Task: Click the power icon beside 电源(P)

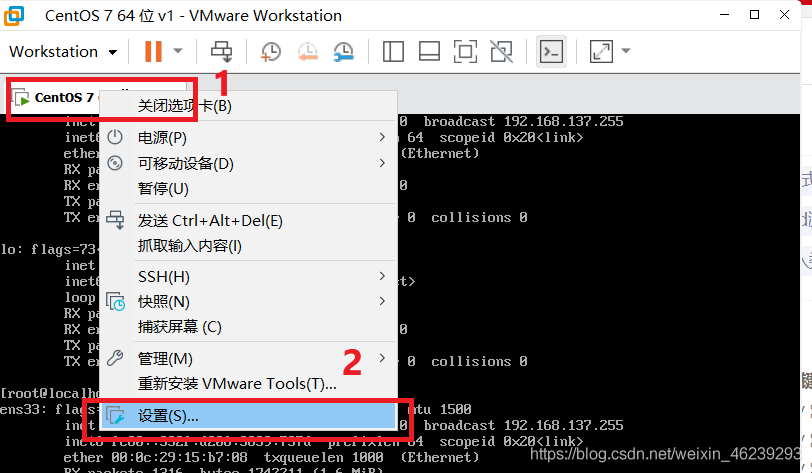Action: click(x=115, y=137)
